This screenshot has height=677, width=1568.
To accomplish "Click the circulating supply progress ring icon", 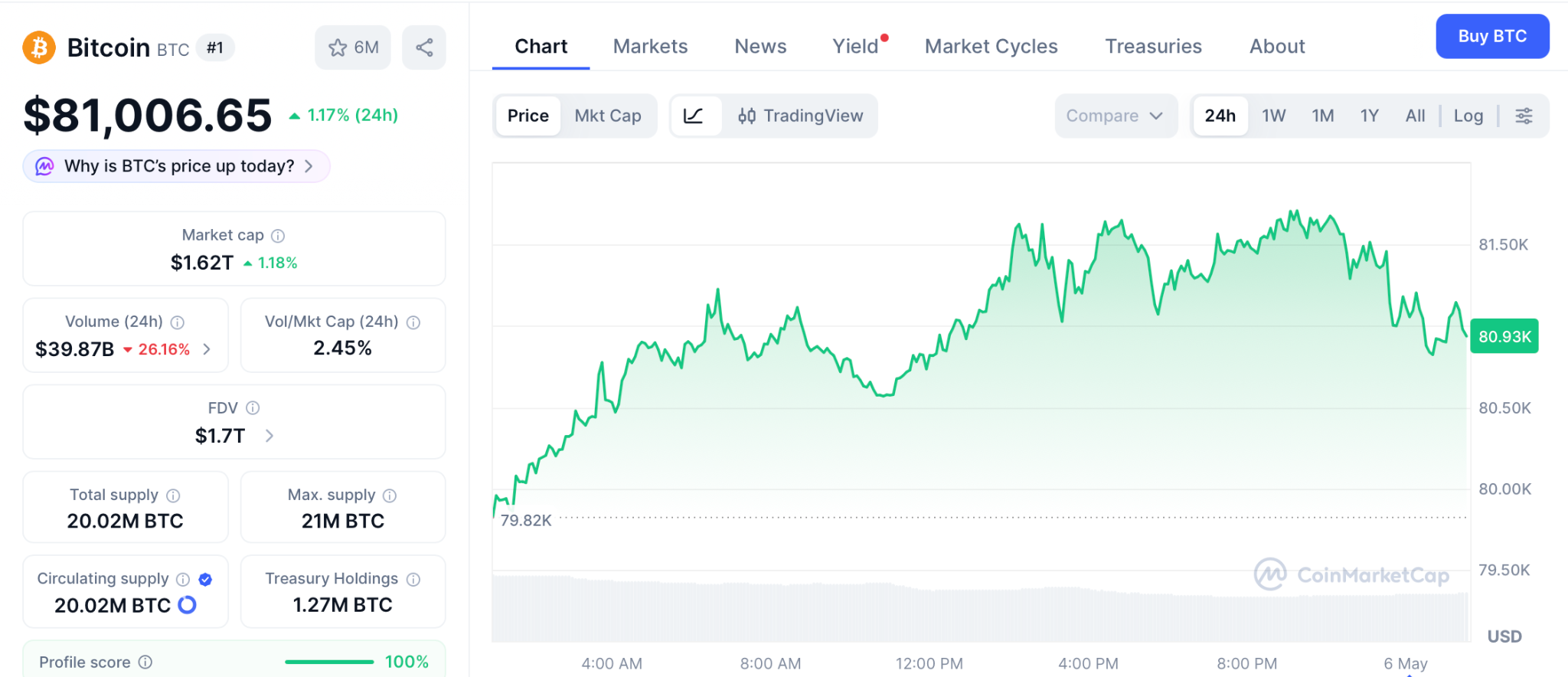I will click(x=187, y=605).
